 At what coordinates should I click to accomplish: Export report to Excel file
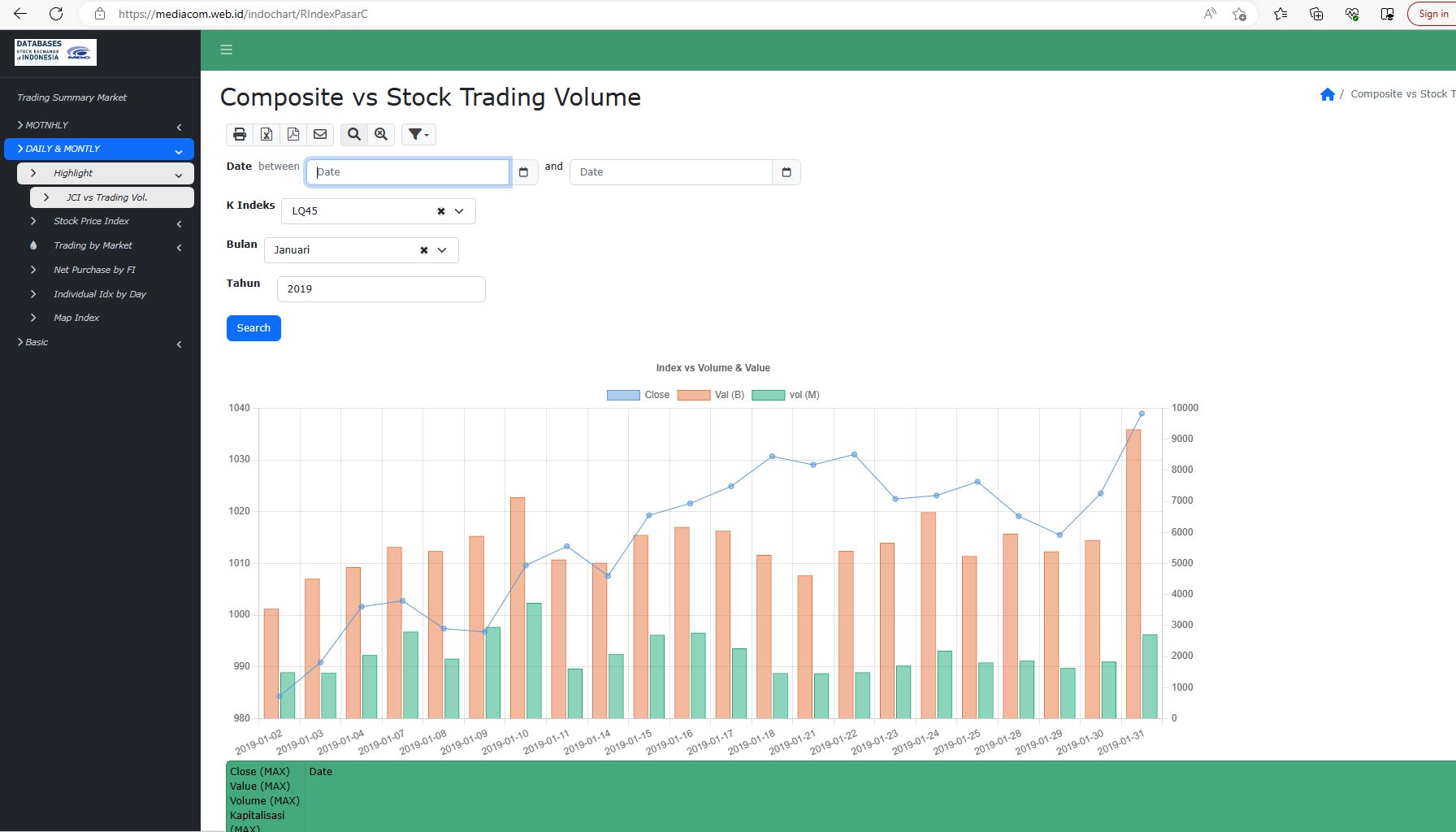pyautogui.click(x=266, y=134)
